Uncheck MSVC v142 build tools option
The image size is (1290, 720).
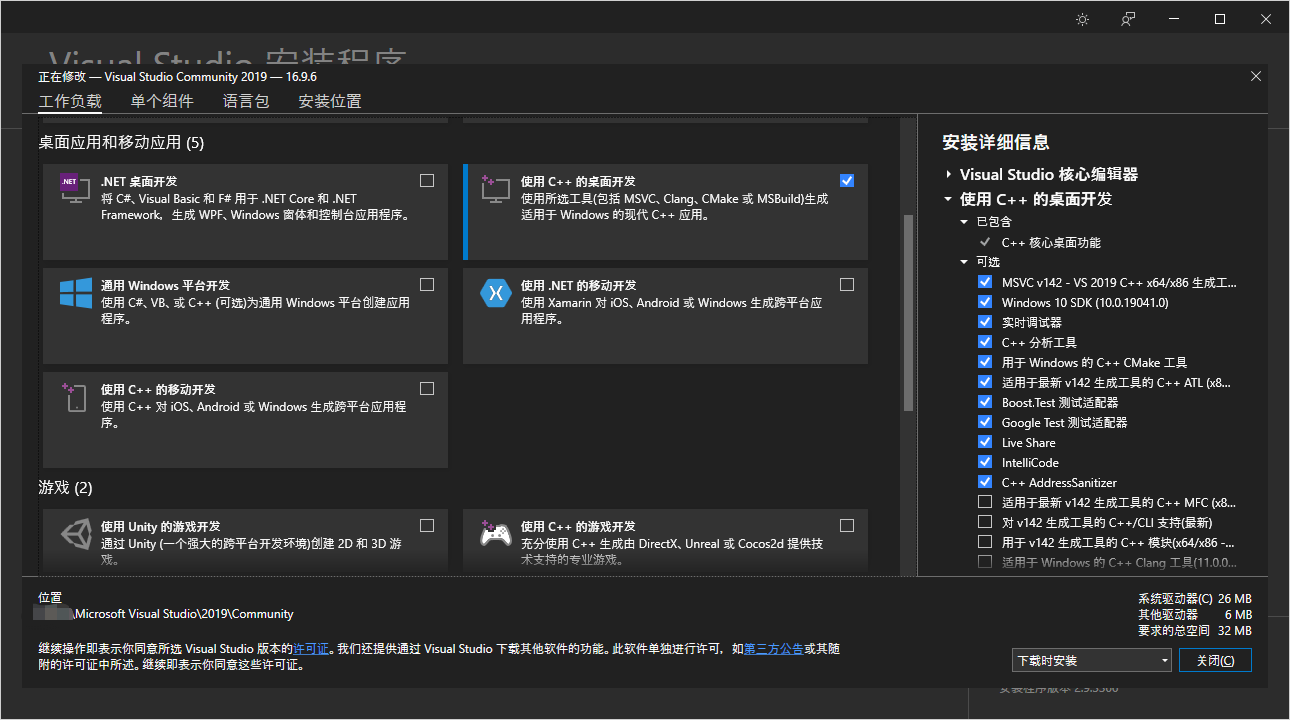(985, 282)
